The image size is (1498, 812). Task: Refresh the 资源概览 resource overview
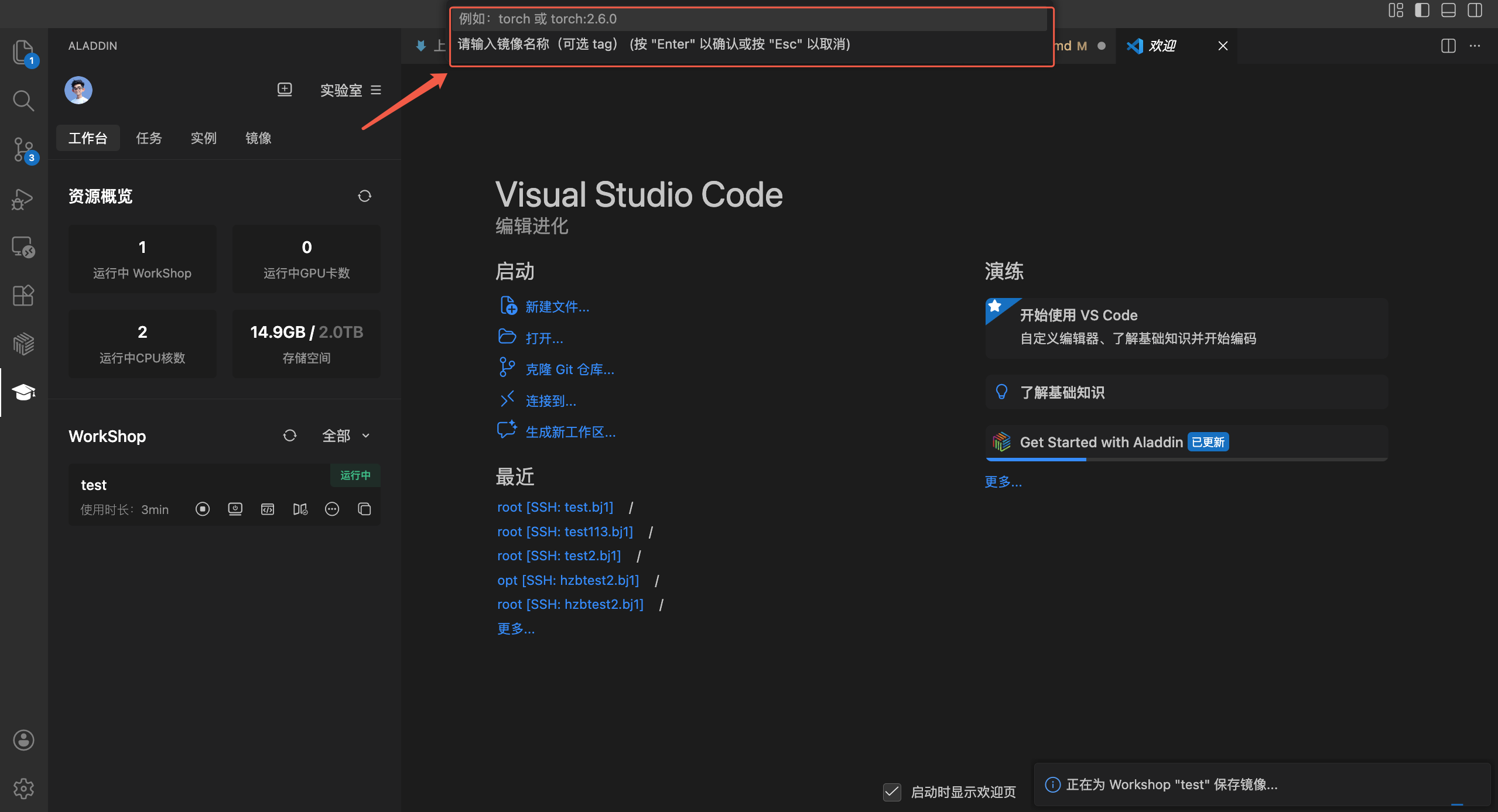[x=364, y=196]
